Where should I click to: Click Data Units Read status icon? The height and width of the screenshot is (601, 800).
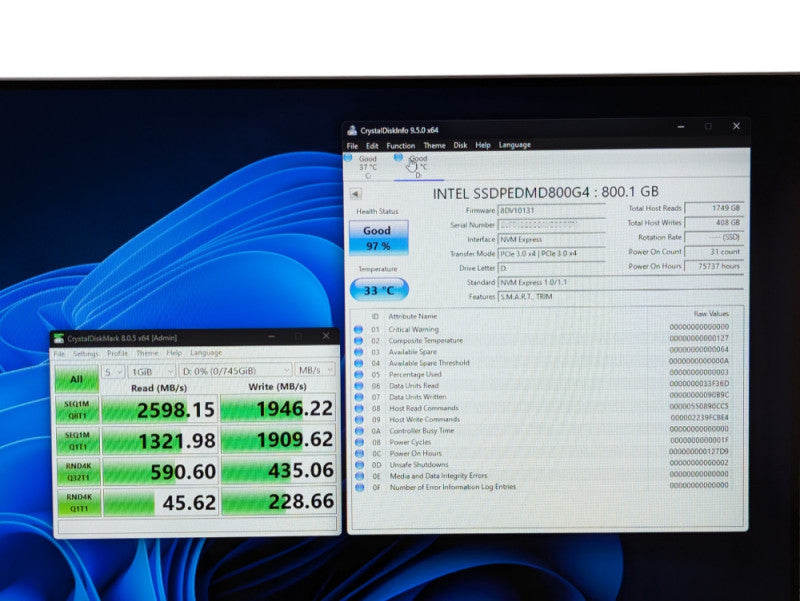[x=359, y=386]
